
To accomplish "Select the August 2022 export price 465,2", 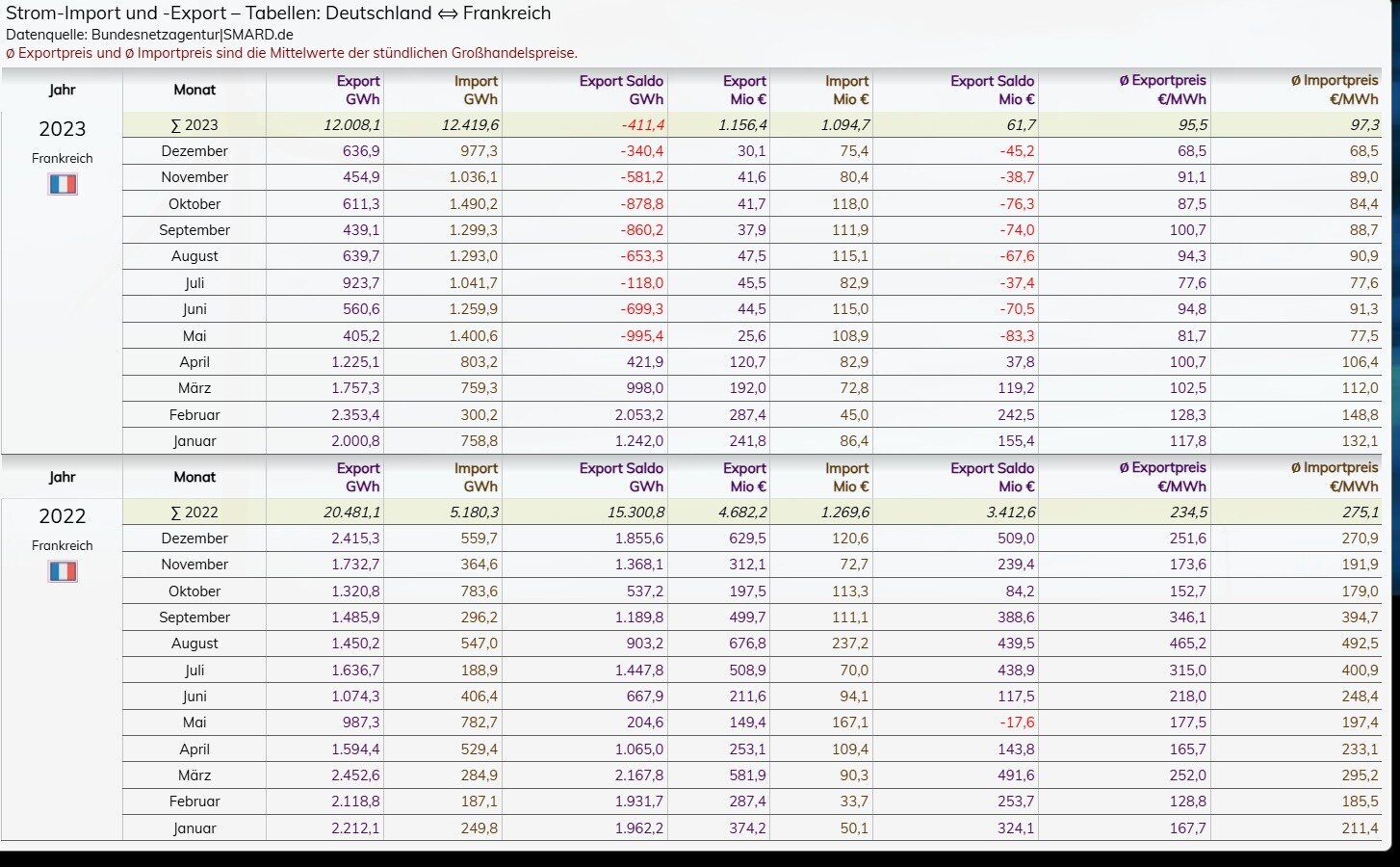I will [x=1186, y=644].
